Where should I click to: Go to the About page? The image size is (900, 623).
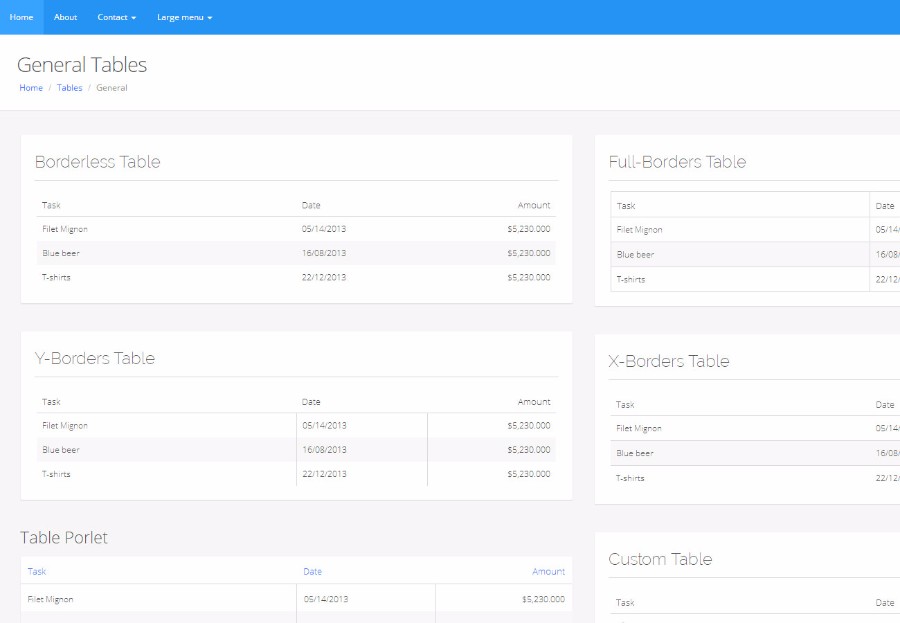pos(65,17)
